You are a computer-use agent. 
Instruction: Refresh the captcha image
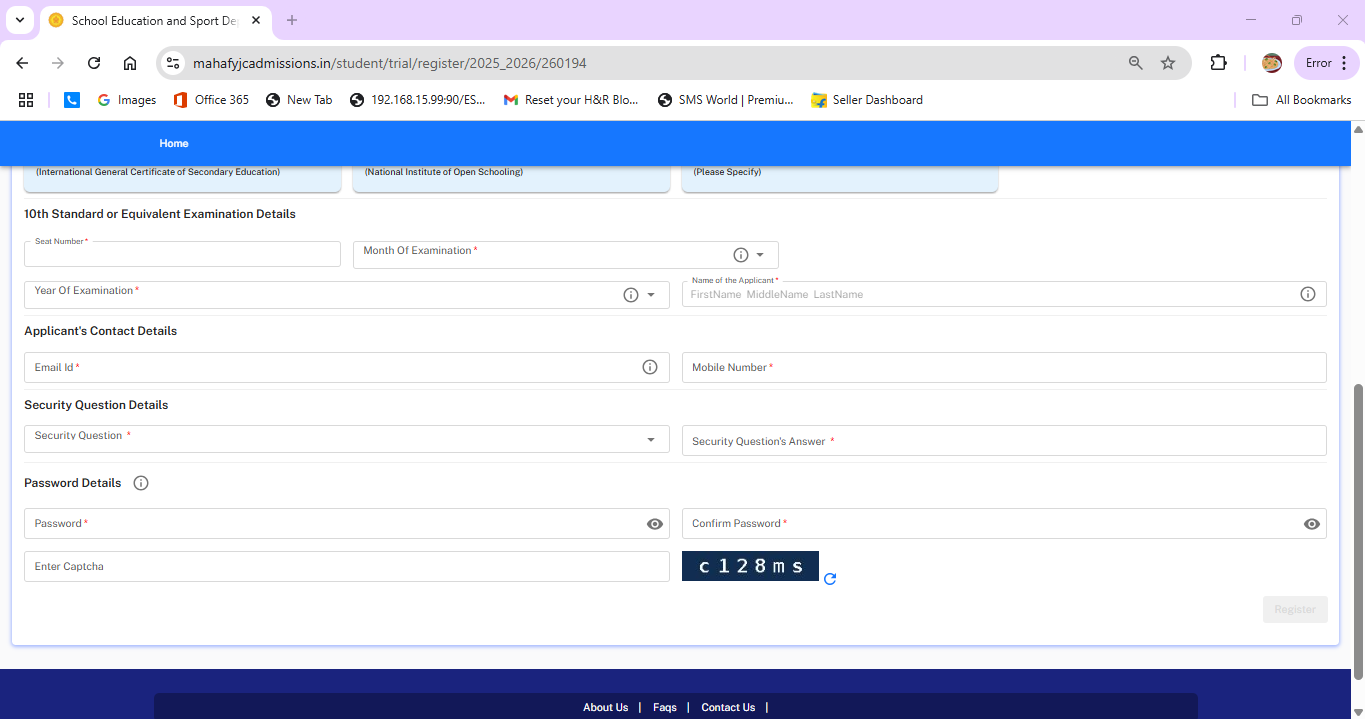coord(830,578)
